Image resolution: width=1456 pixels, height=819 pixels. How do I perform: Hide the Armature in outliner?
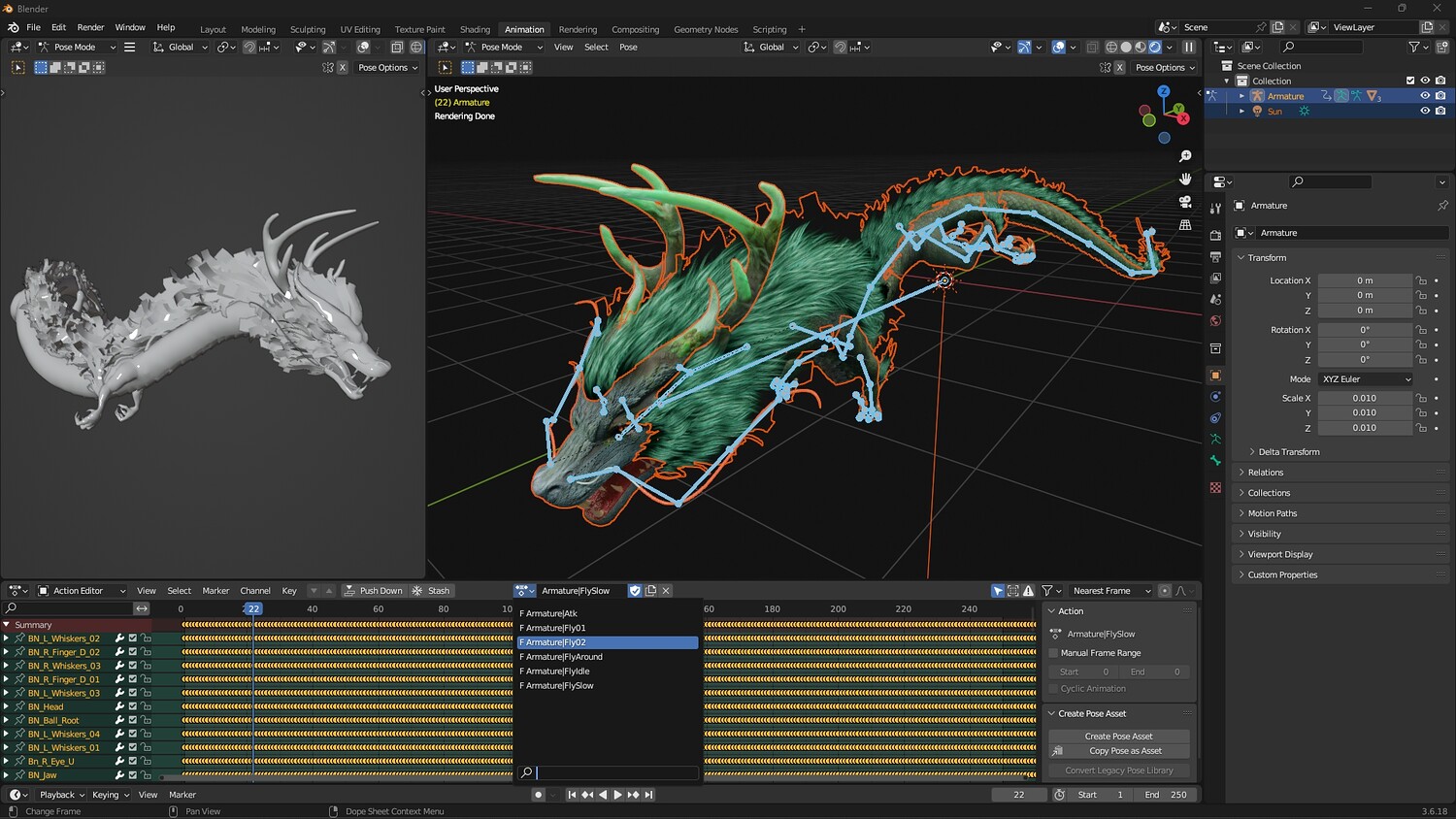pos(1425,96)
